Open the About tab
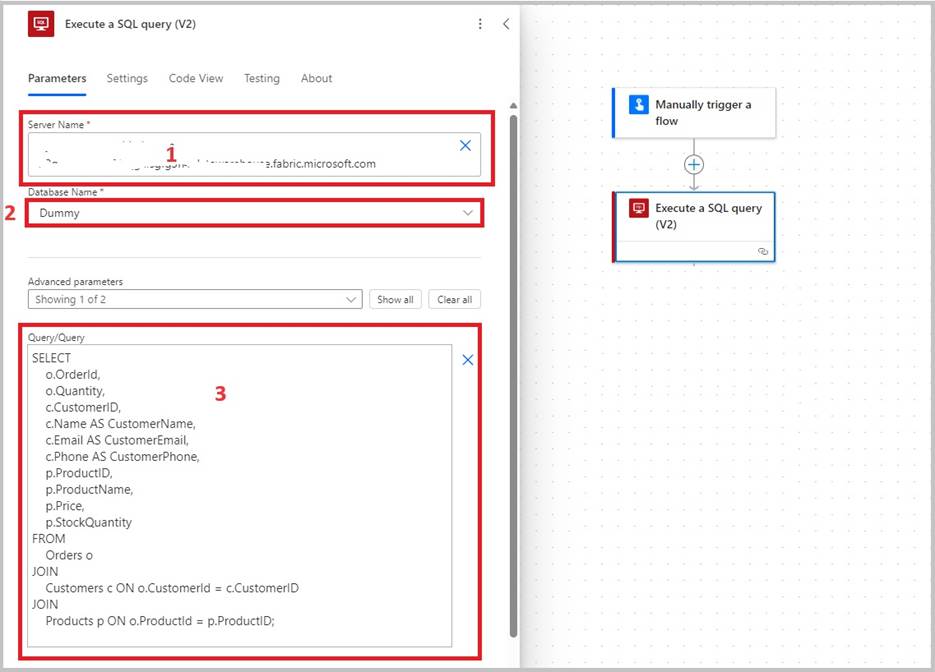The height and width of the screenshot is (672, 935). click(x=317, y=78)
